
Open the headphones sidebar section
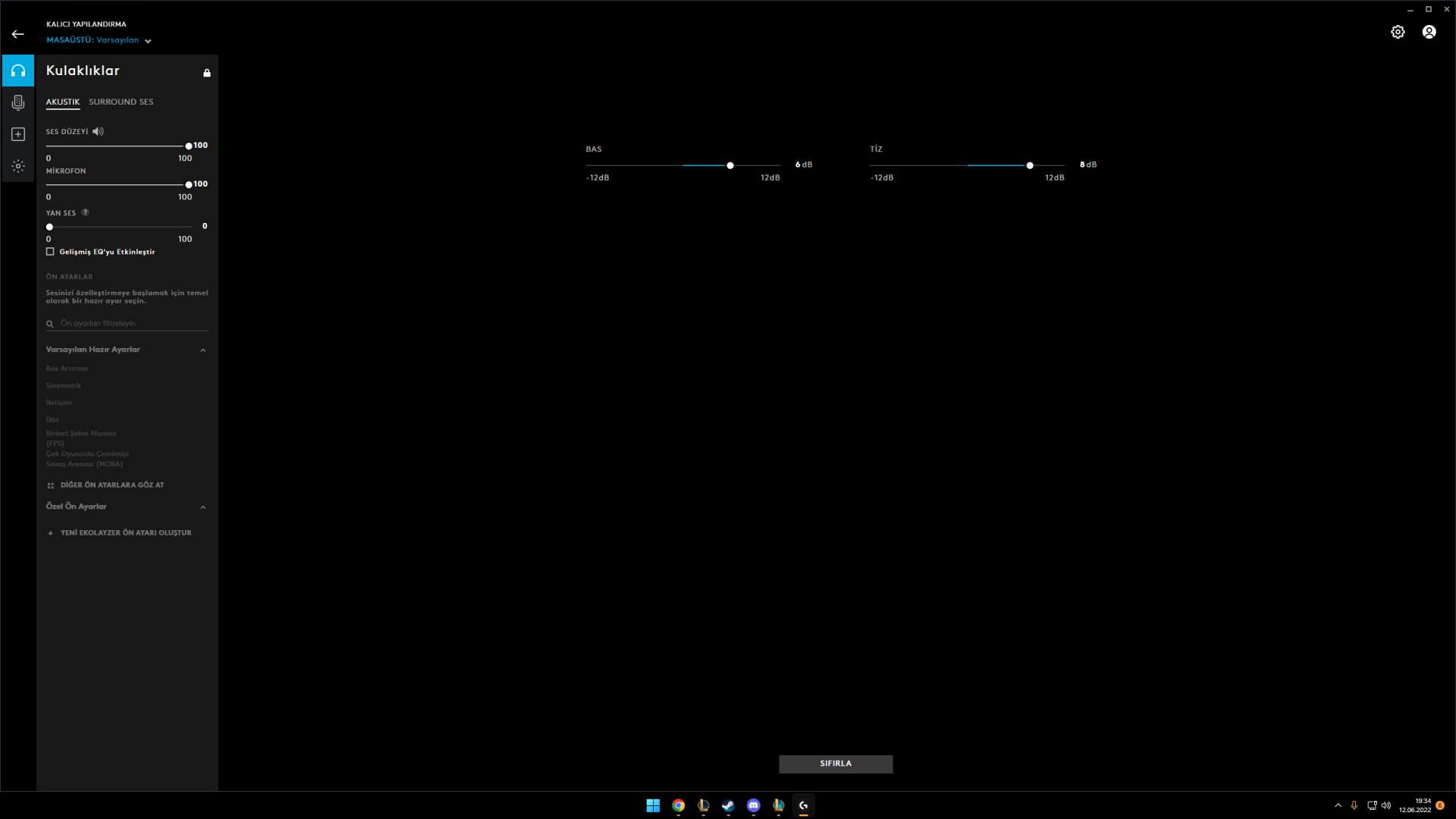[18, 71]
